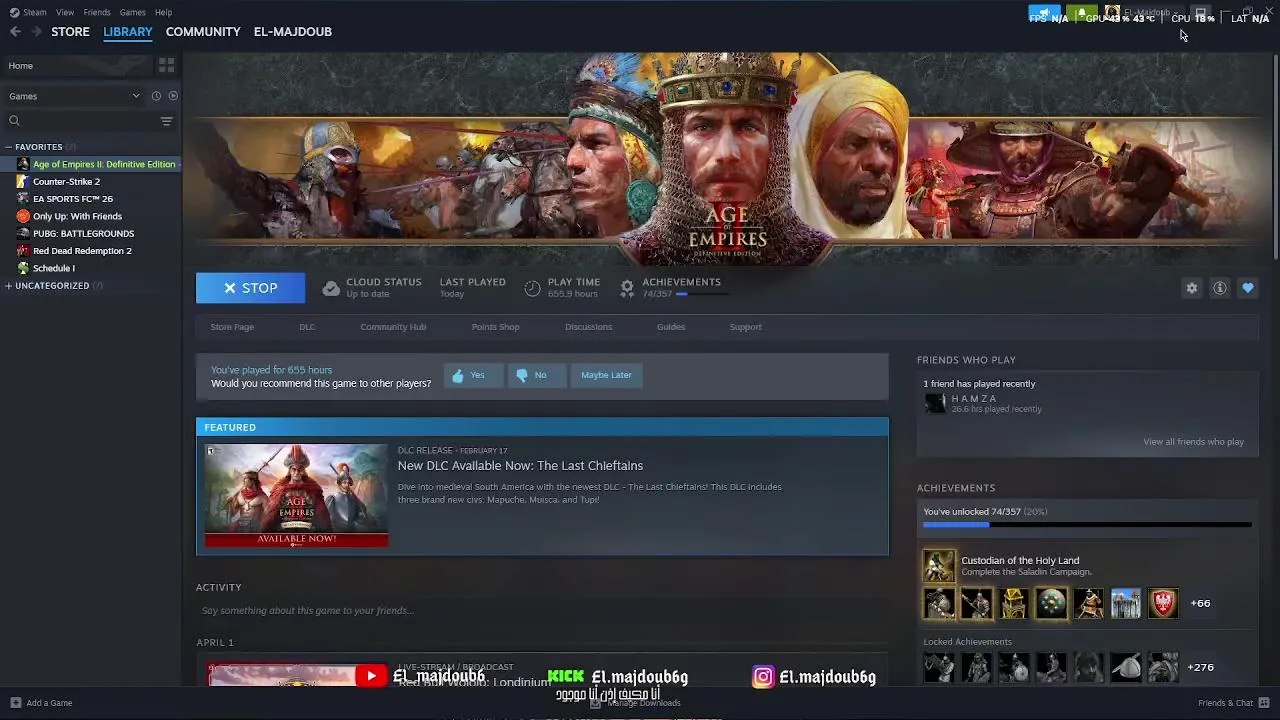Image resolution: width=1280 pixels, height=720 pixels.
Task: Select Red Dead Redemption 2
Action: [x=82, y=251]
